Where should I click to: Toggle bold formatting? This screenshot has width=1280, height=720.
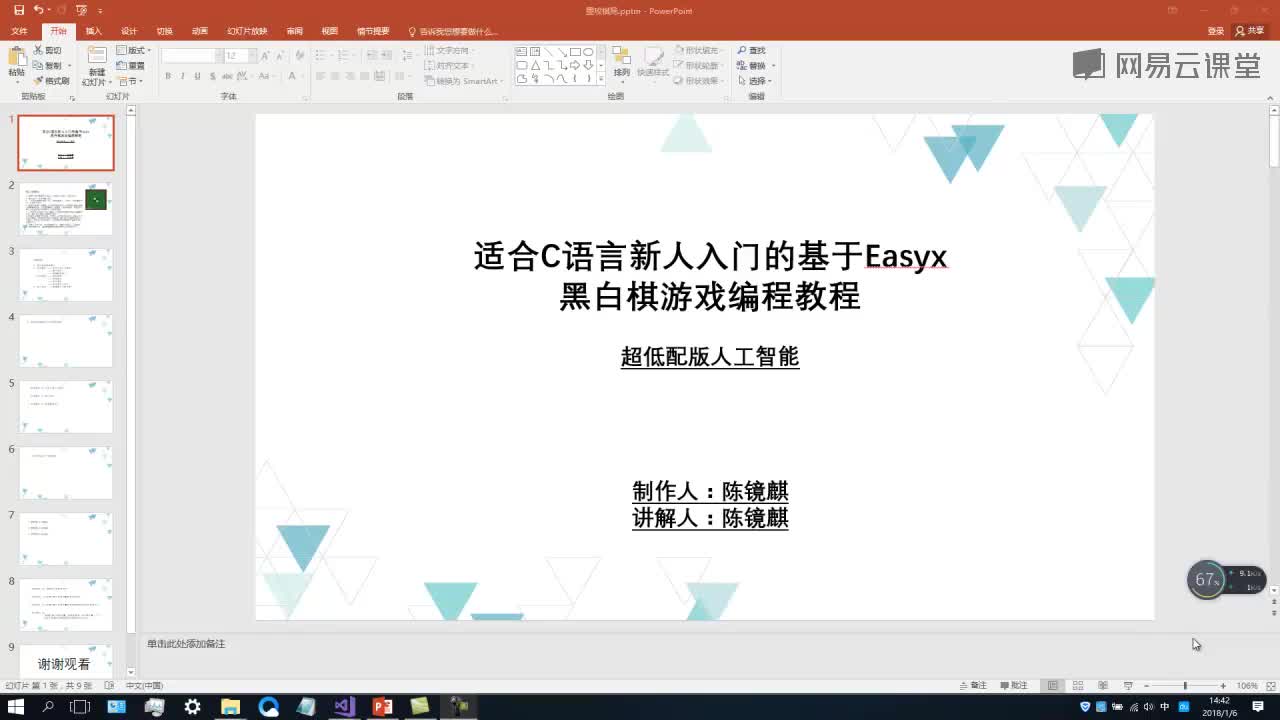(167, 76)
